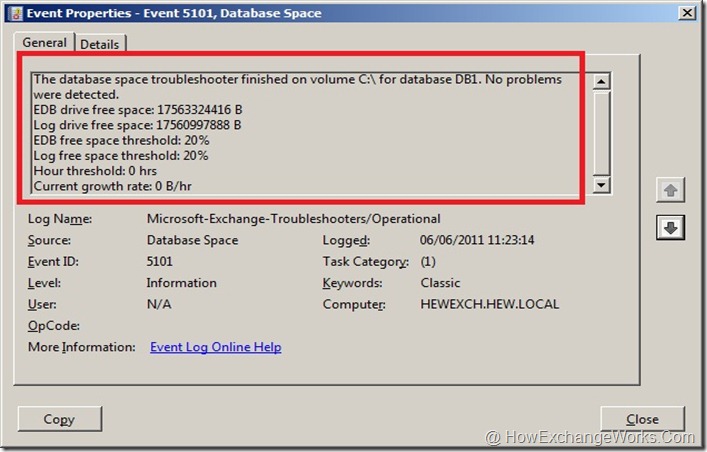The height and width of the screenshot is (452, 707).
Task: Go to previous event with up arrow button
Action: pyautogui.click(x=669, y=191)
